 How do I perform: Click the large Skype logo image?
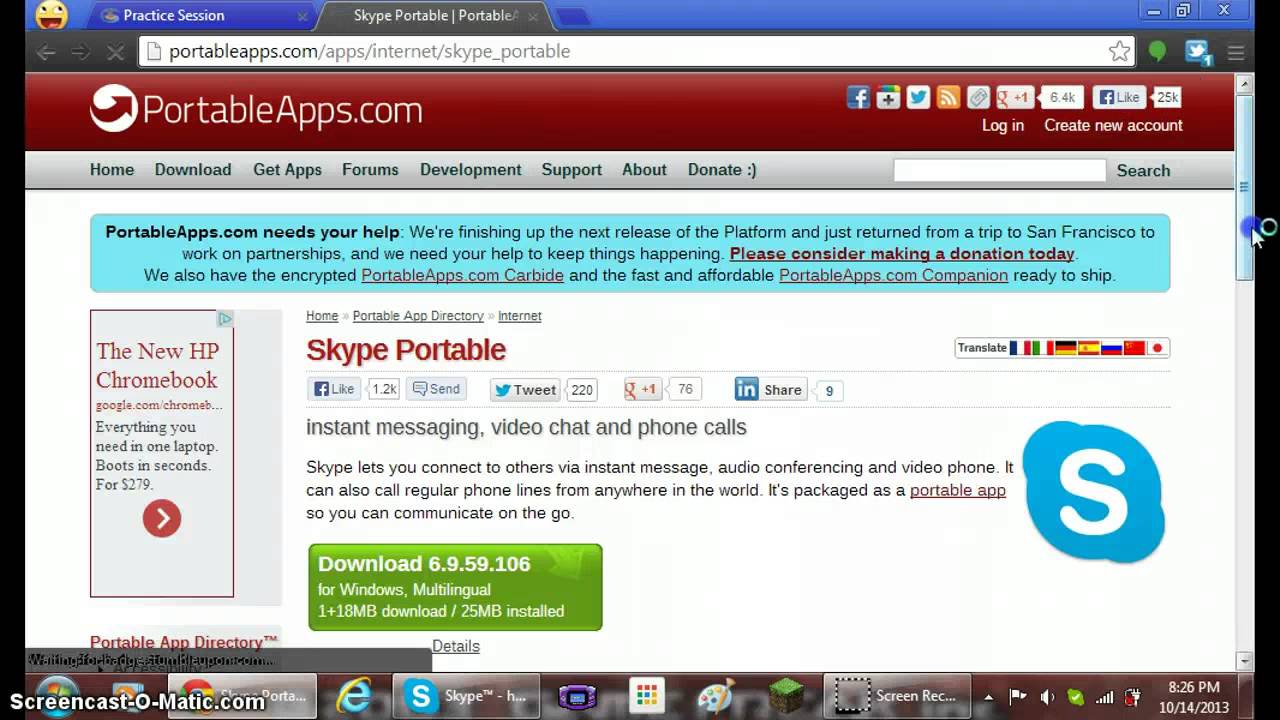[1094, 491]
